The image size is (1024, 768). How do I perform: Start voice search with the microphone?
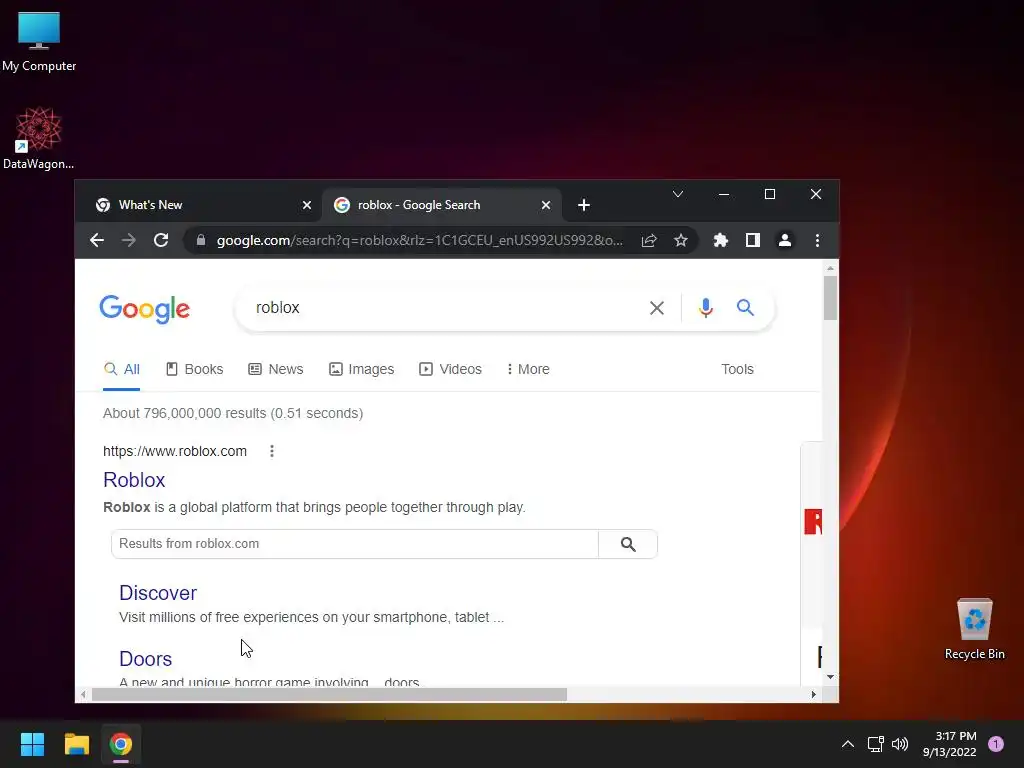705,308
